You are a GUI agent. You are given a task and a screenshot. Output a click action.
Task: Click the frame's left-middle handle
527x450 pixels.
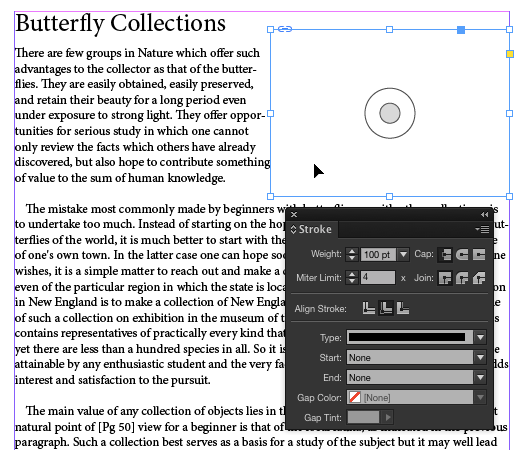coord(270,114)
